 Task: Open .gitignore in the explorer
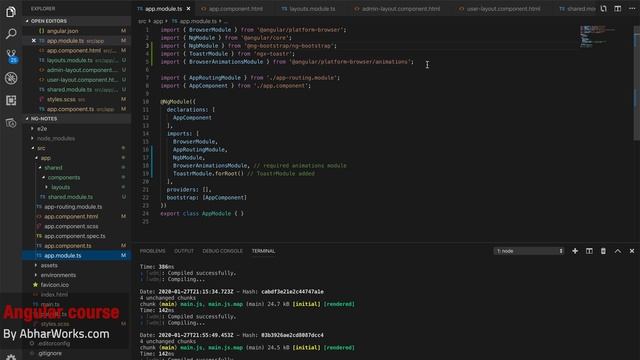click(76, 353)
